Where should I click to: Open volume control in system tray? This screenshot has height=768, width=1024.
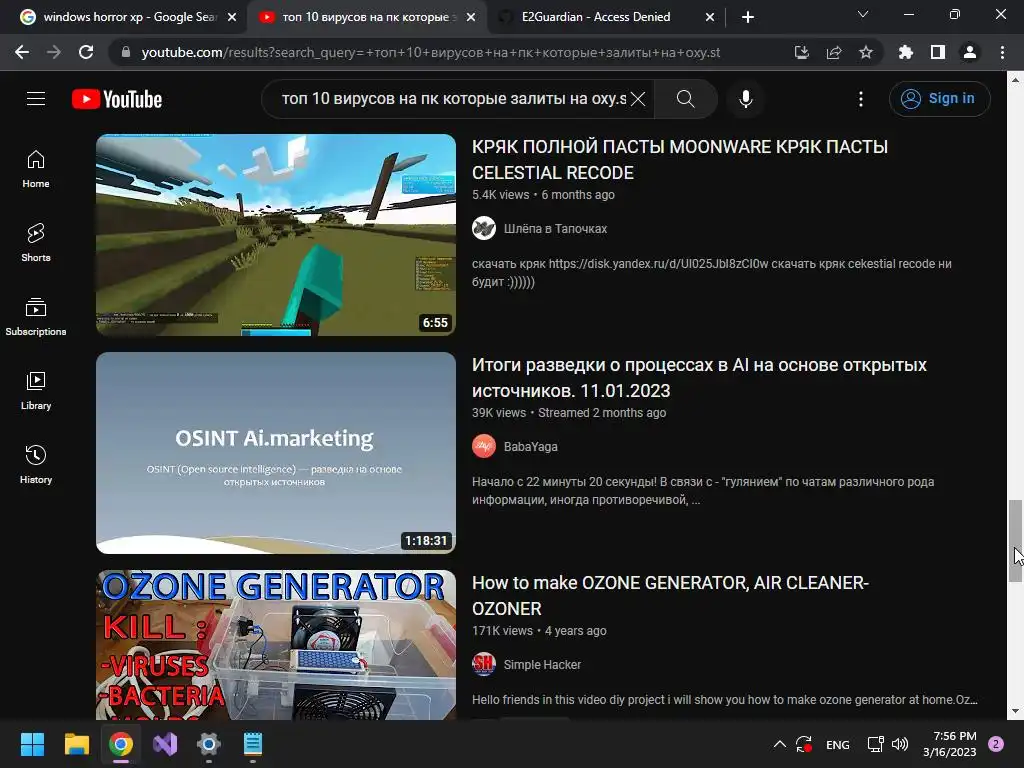pos(900,744)
